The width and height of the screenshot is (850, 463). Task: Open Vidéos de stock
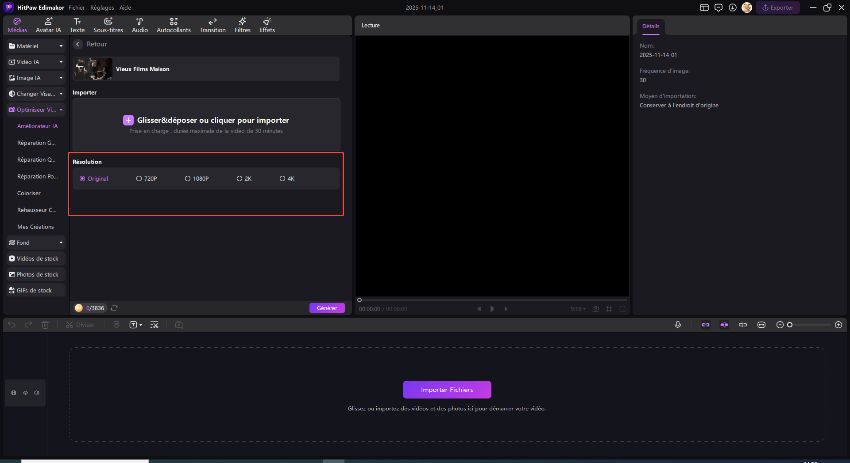(36, 259)
